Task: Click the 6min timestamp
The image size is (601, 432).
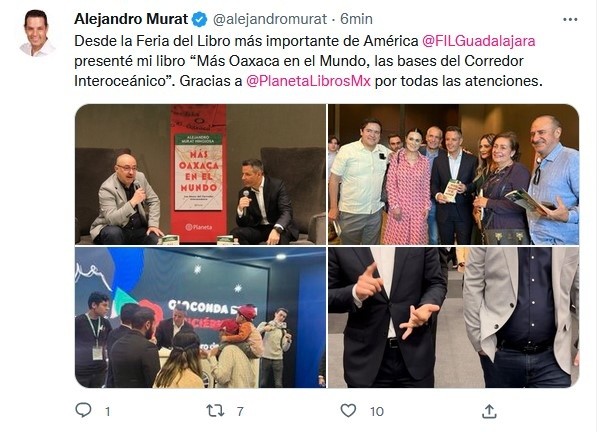Action: pos(356,19)
